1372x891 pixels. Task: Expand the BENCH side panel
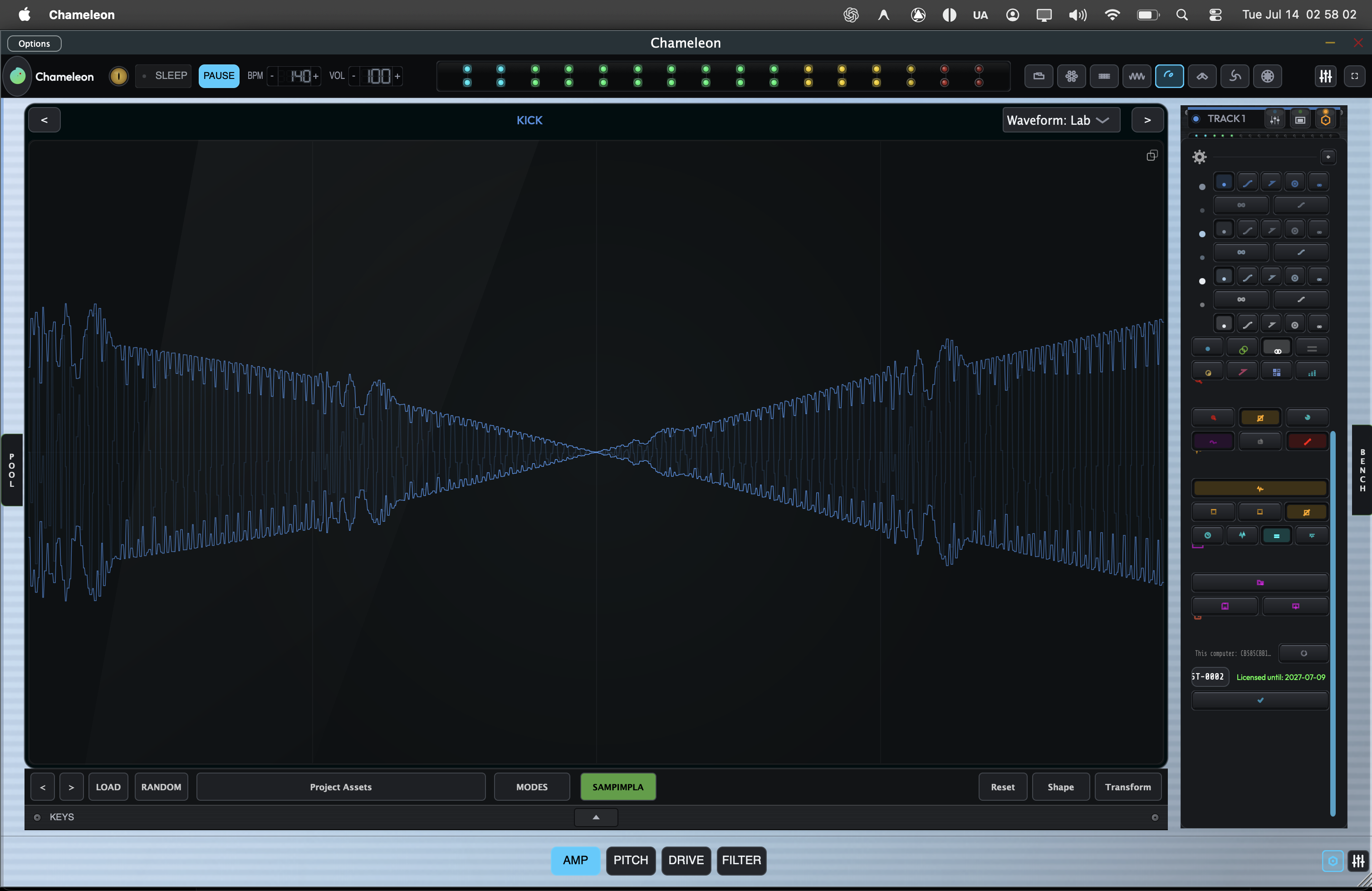tap(1362, 470)
